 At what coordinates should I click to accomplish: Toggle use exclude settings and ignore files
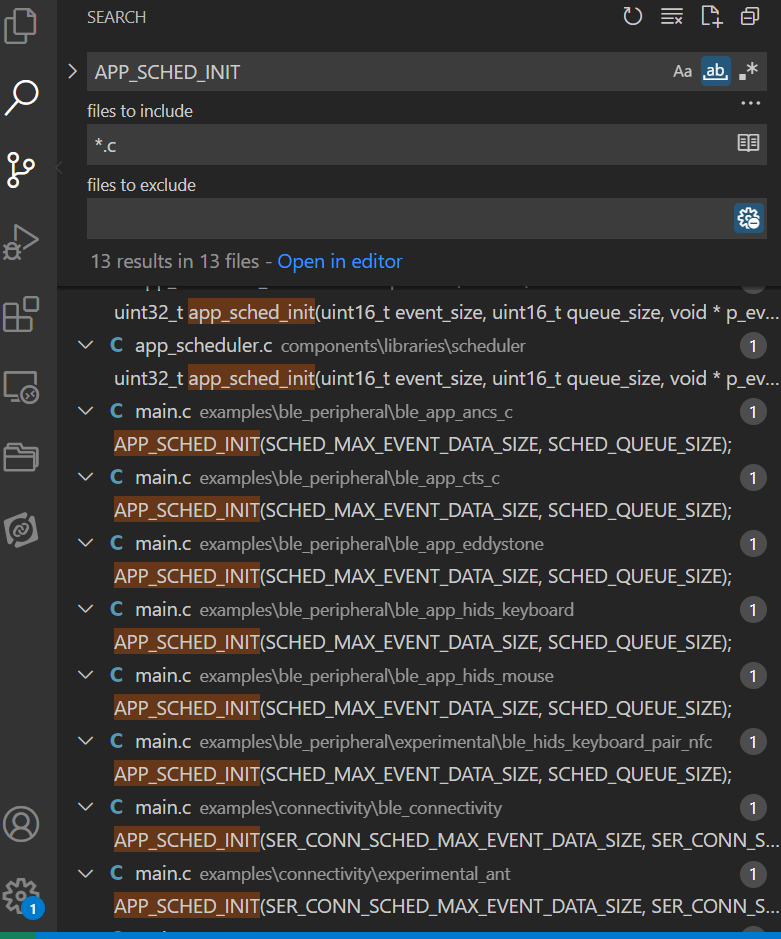[749, 218]
